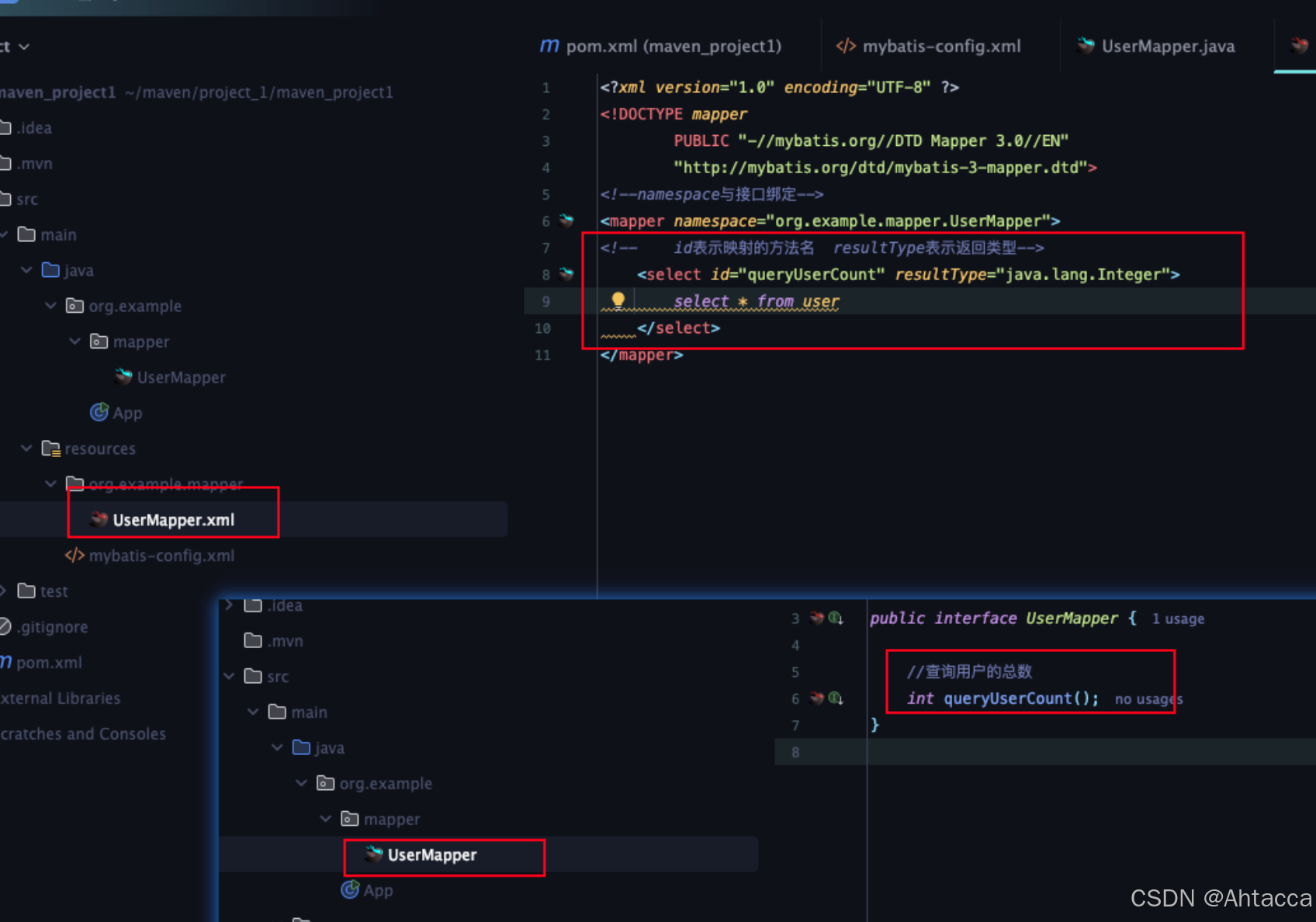Select App in the lower project tree
This screenshot has height=922, width=1316.
point(378,891)
